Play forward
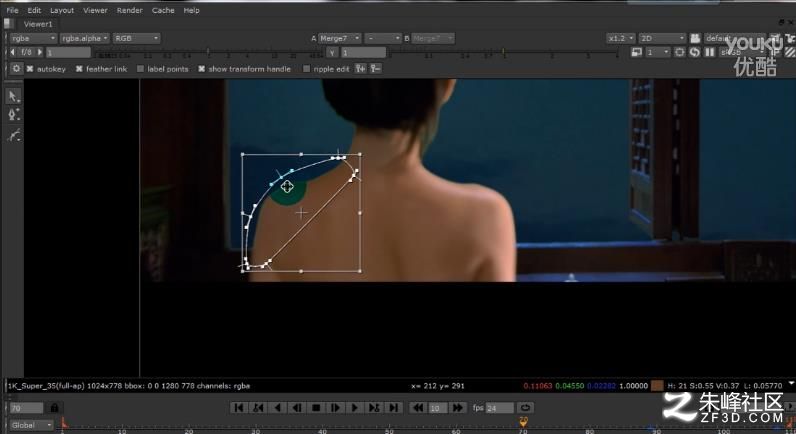The width and height of the screenshot is (796, 434). (355, 408)
